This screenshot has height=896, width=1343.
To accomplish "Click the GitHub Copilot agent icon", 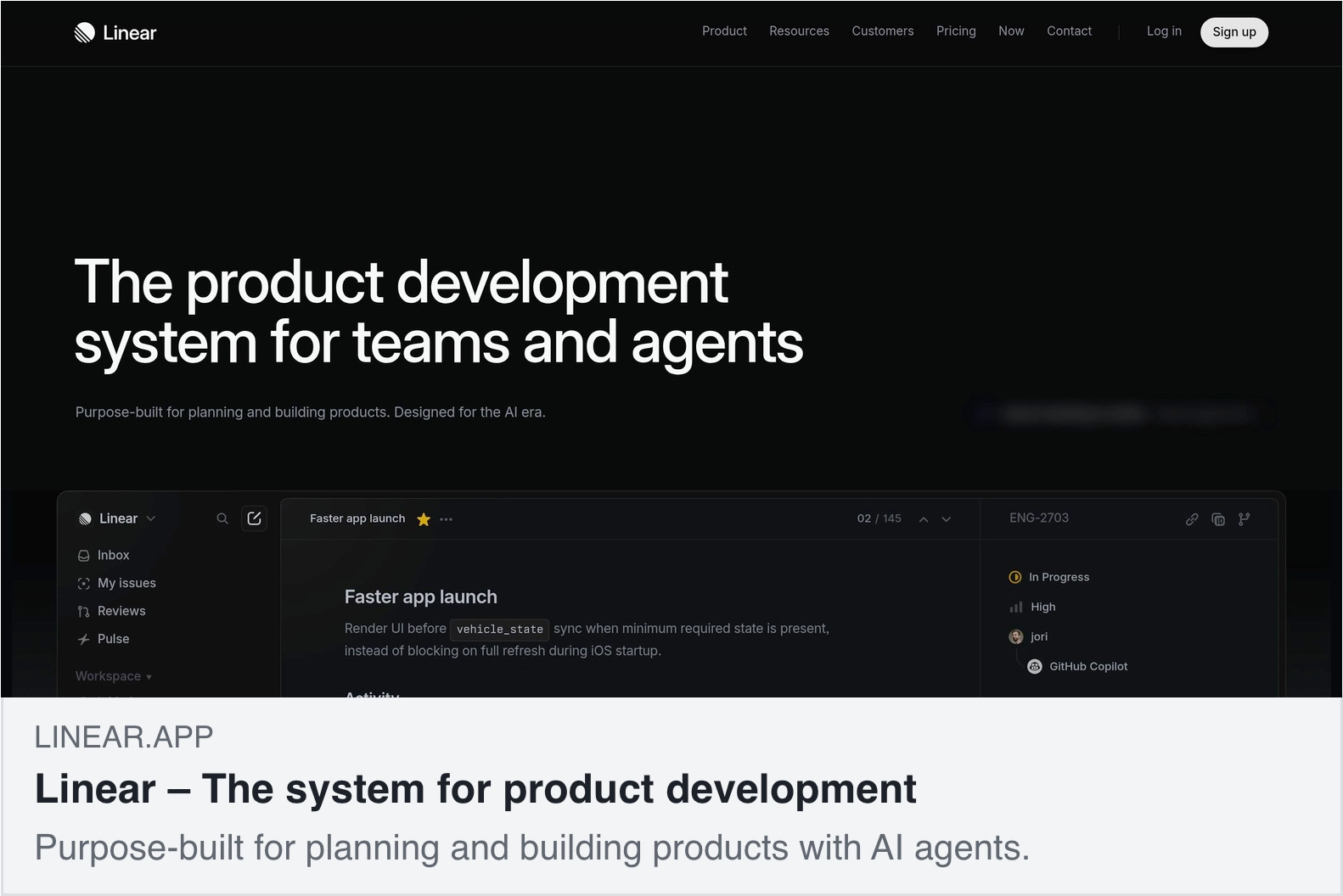I will coord(1035,667).
